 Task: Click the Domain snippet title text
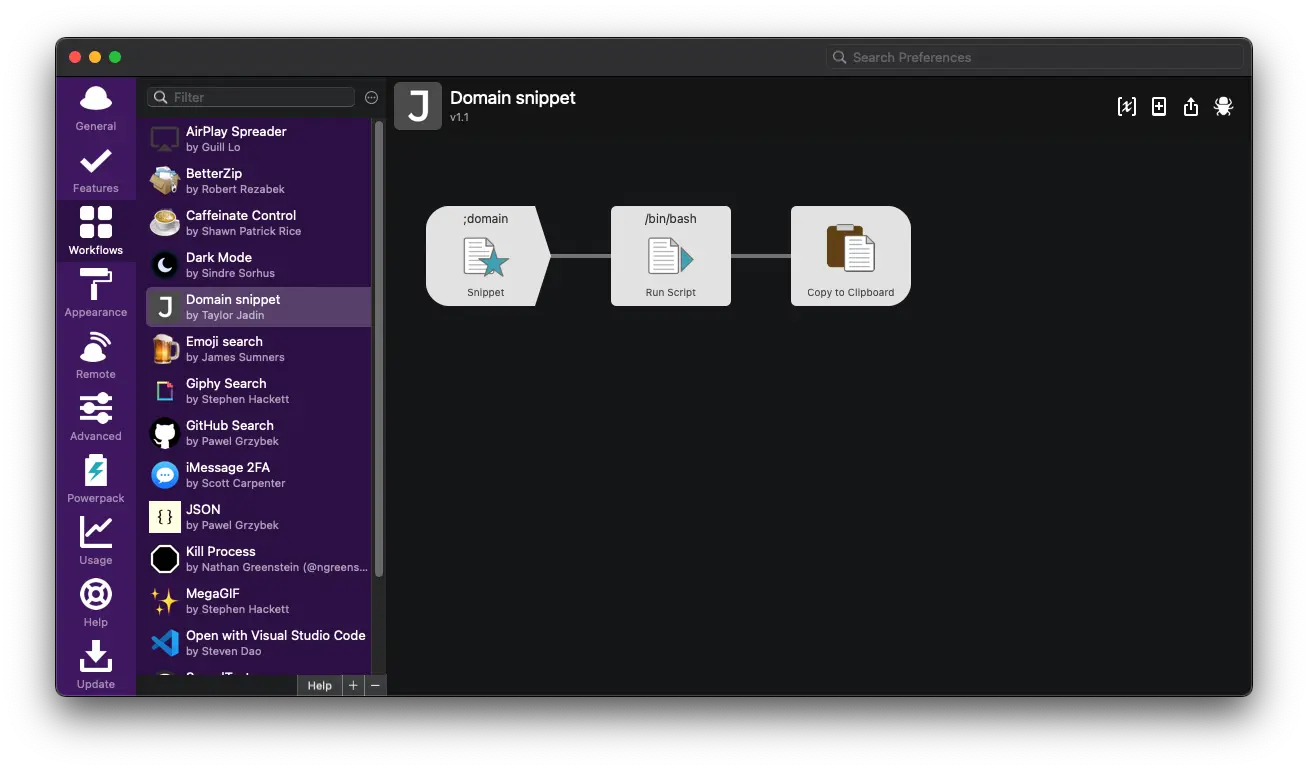coord(513,98)
